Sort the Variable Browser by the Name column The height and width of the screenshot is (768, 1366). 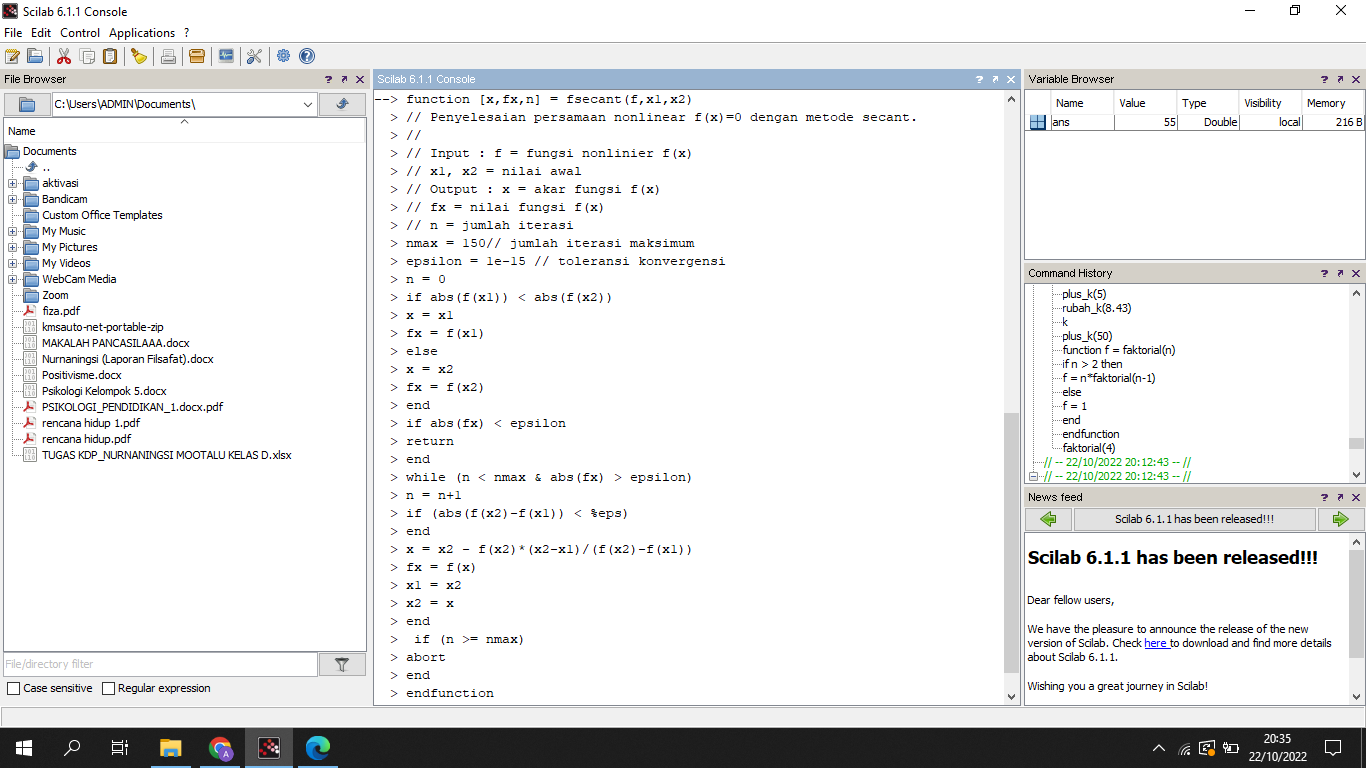pyautogui.click(x=1082, y=103)
